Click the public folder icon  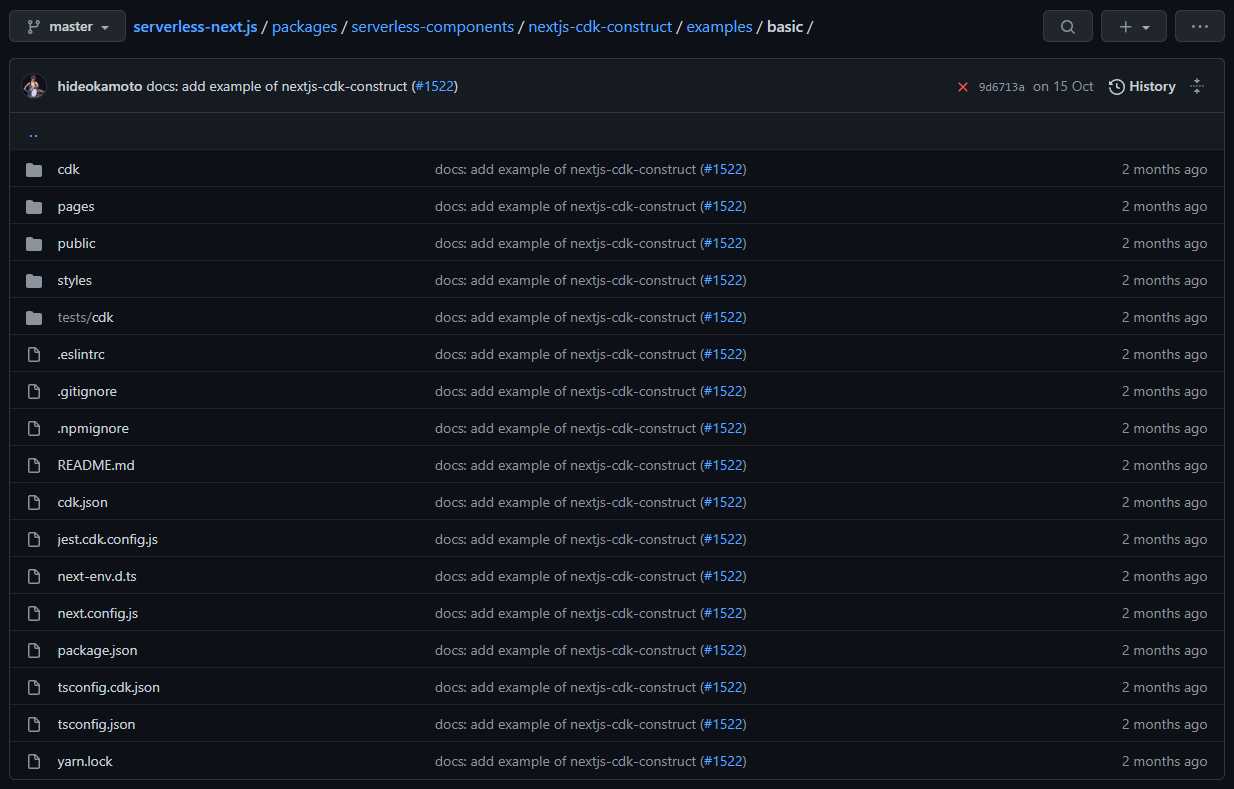click(x=34, y=244)
